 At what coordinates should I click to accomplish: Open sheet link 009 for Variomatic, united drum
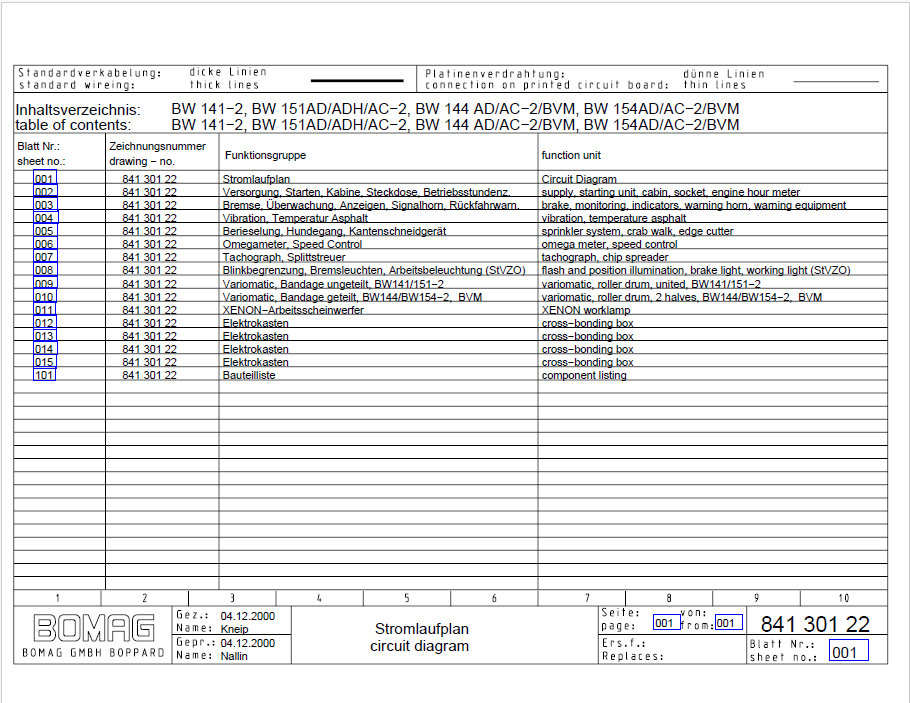pyautogui.click(x=45, y=283)
